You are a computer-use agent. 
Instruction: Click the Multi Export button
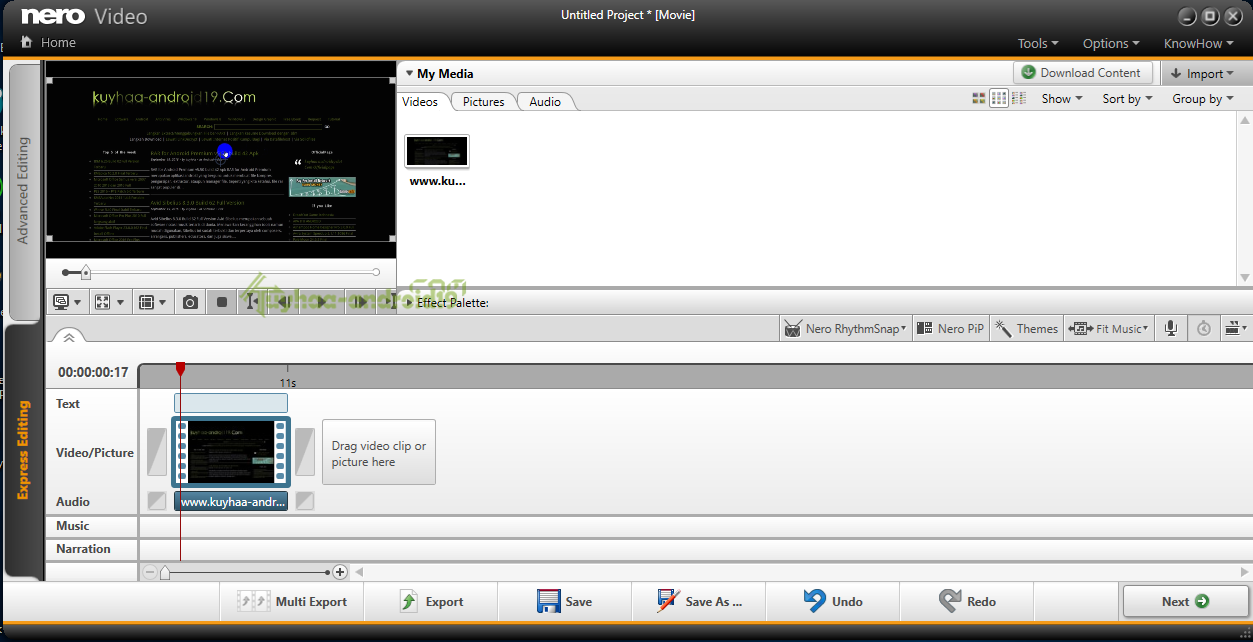(292, 601)
